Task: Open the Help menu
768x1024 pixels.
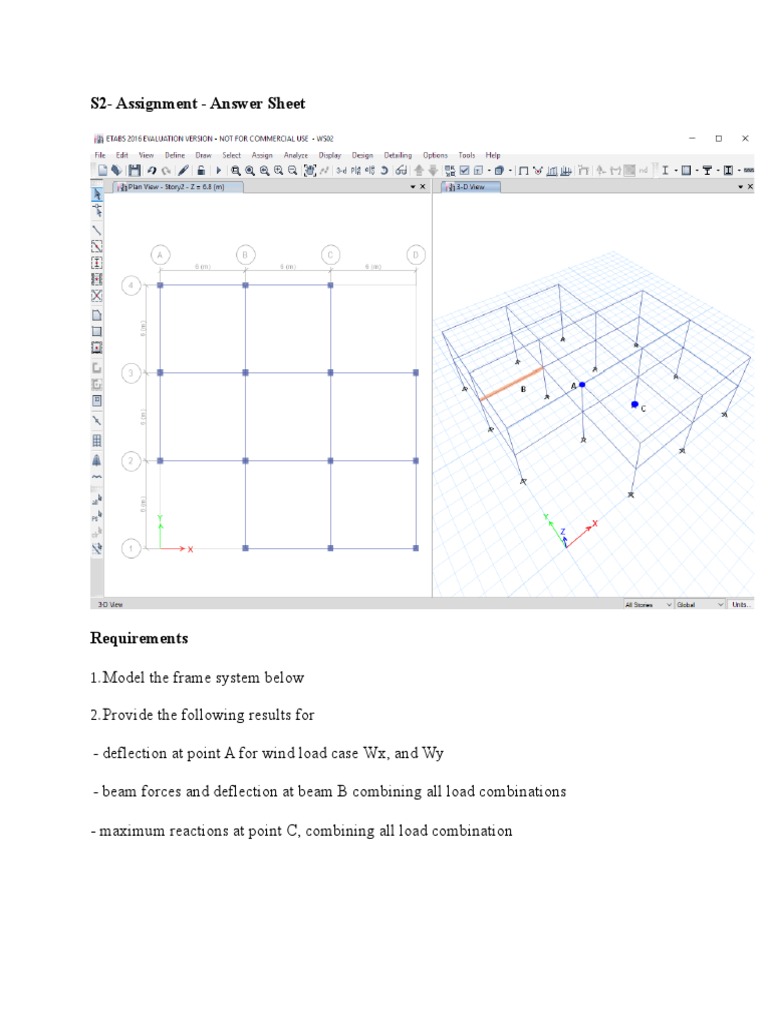Action: (x=493, y=155)
